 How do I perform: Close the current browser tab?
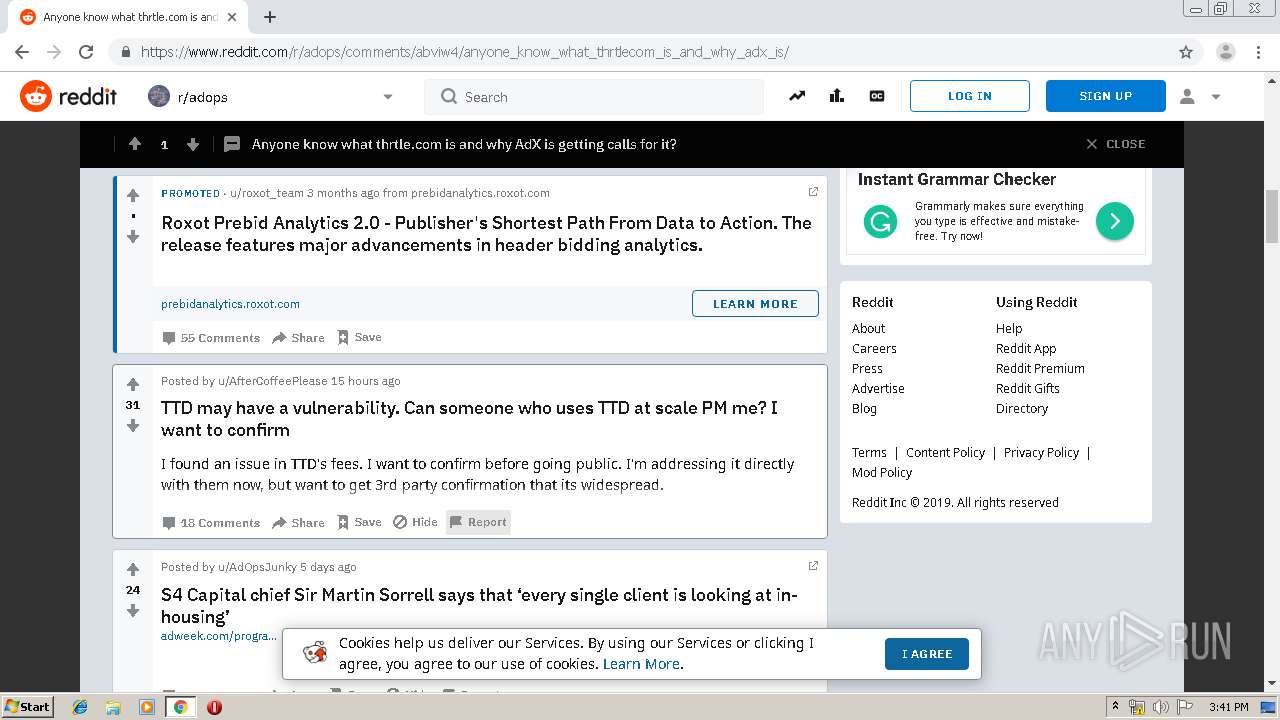coord(232,17)
